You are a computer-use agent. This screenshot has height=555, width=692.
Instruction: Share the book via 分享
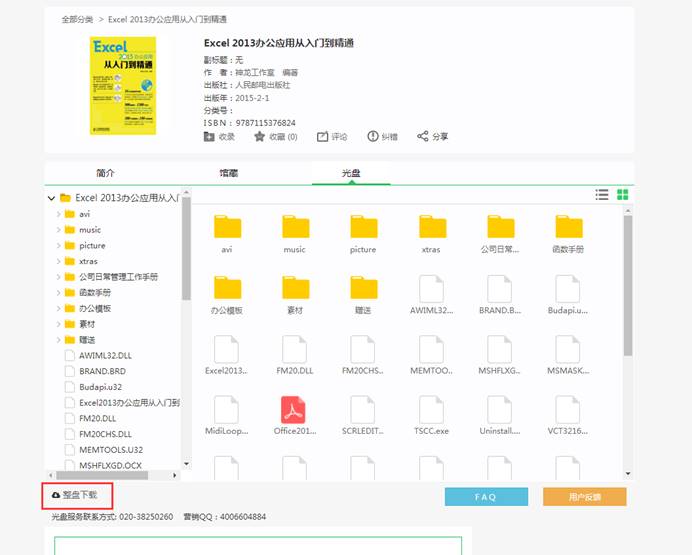(x=432, y=137)
